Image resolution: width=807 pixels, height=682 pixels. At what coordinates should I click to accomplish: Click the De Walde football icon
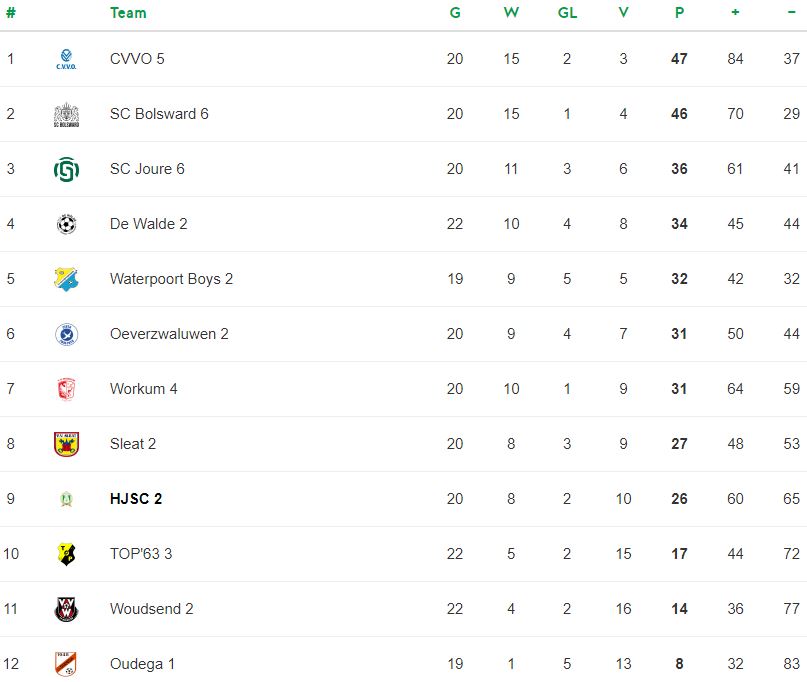coord(66,224)
